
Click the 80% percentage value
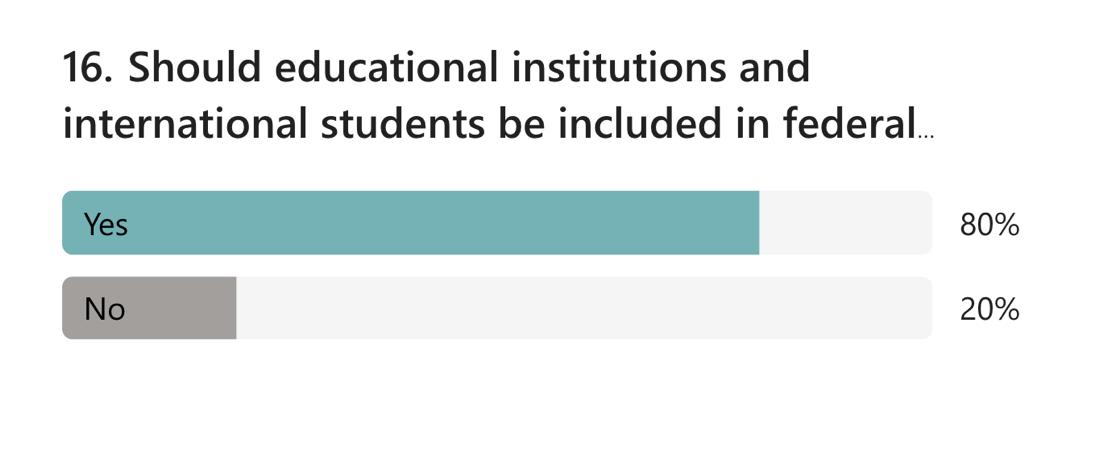pyautogui.click(x=989, y=225)
